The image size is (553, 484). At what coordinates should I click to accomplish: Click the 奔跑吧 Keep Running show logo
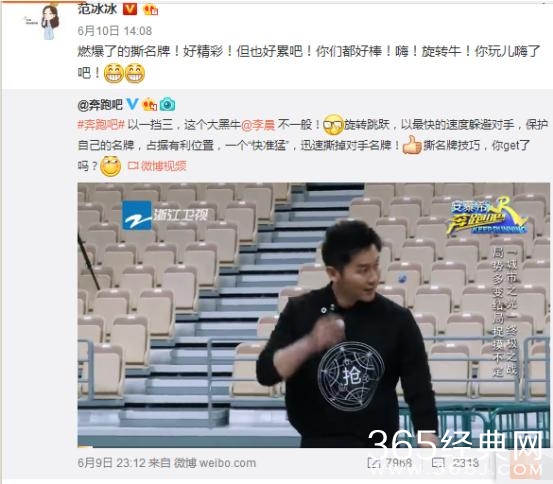pos(488,217)
